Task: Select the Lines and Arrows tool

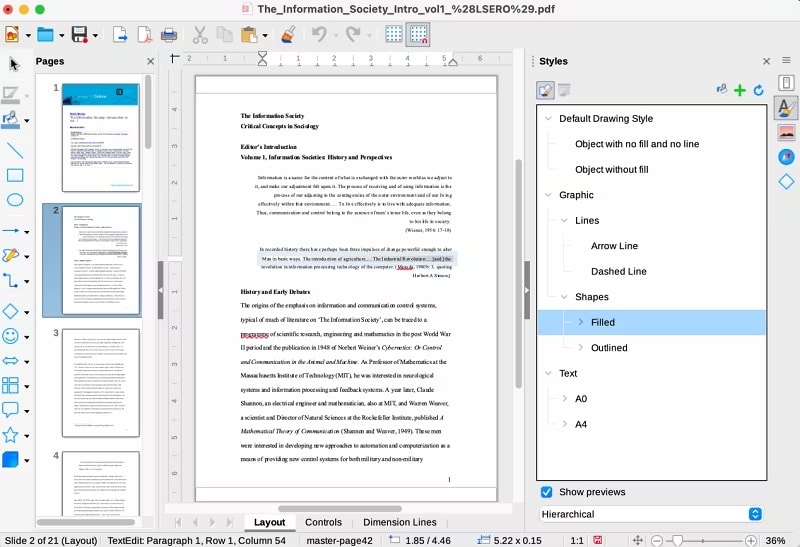Action: coord(11,231)
